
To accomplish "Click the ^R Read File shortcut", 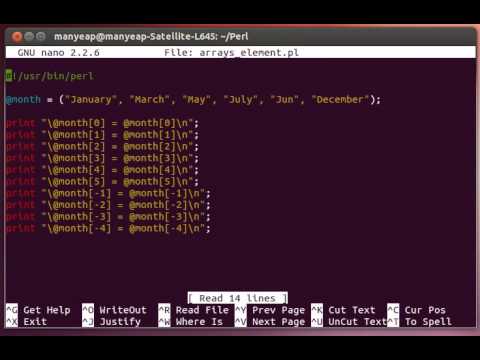I will 194,310.
